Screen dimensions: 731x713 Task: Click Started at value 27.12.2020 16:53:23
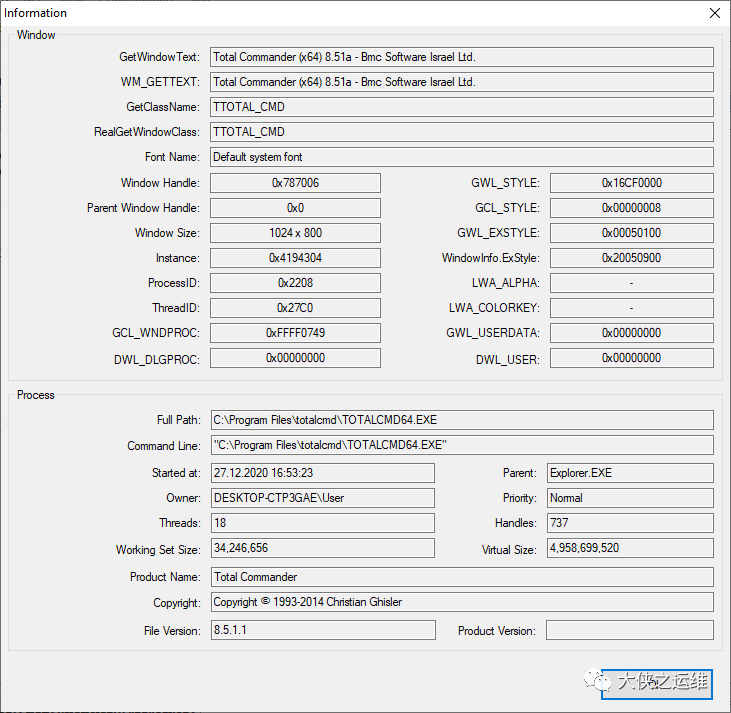click(323, 473)
